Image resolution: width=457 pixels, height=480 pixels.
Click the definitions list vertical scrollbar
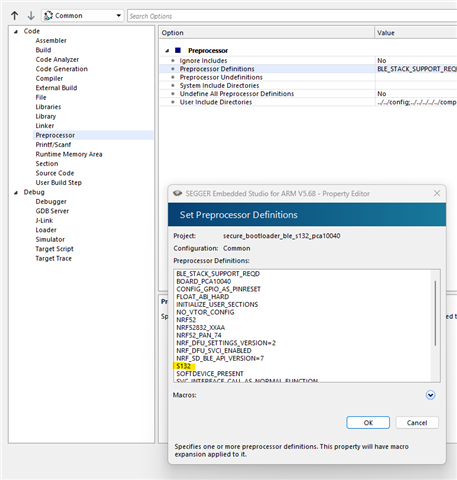pyautogui.click(x=435, y=313)
